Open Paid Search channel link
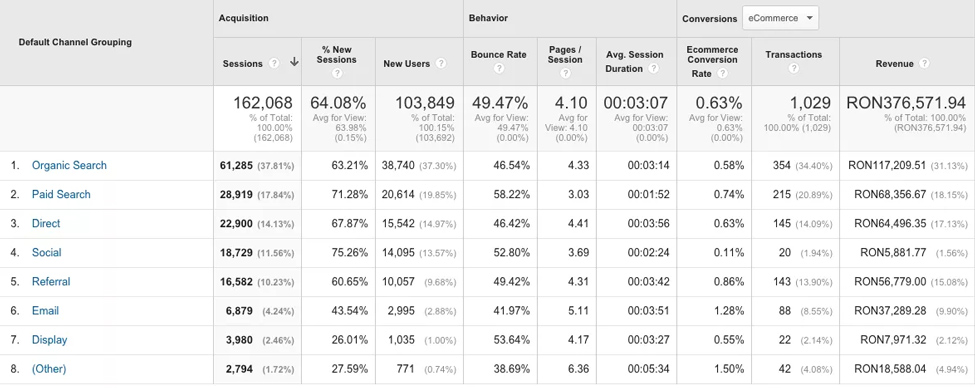Viewport: 975px width, 388px height. click(x=61, y=194)
